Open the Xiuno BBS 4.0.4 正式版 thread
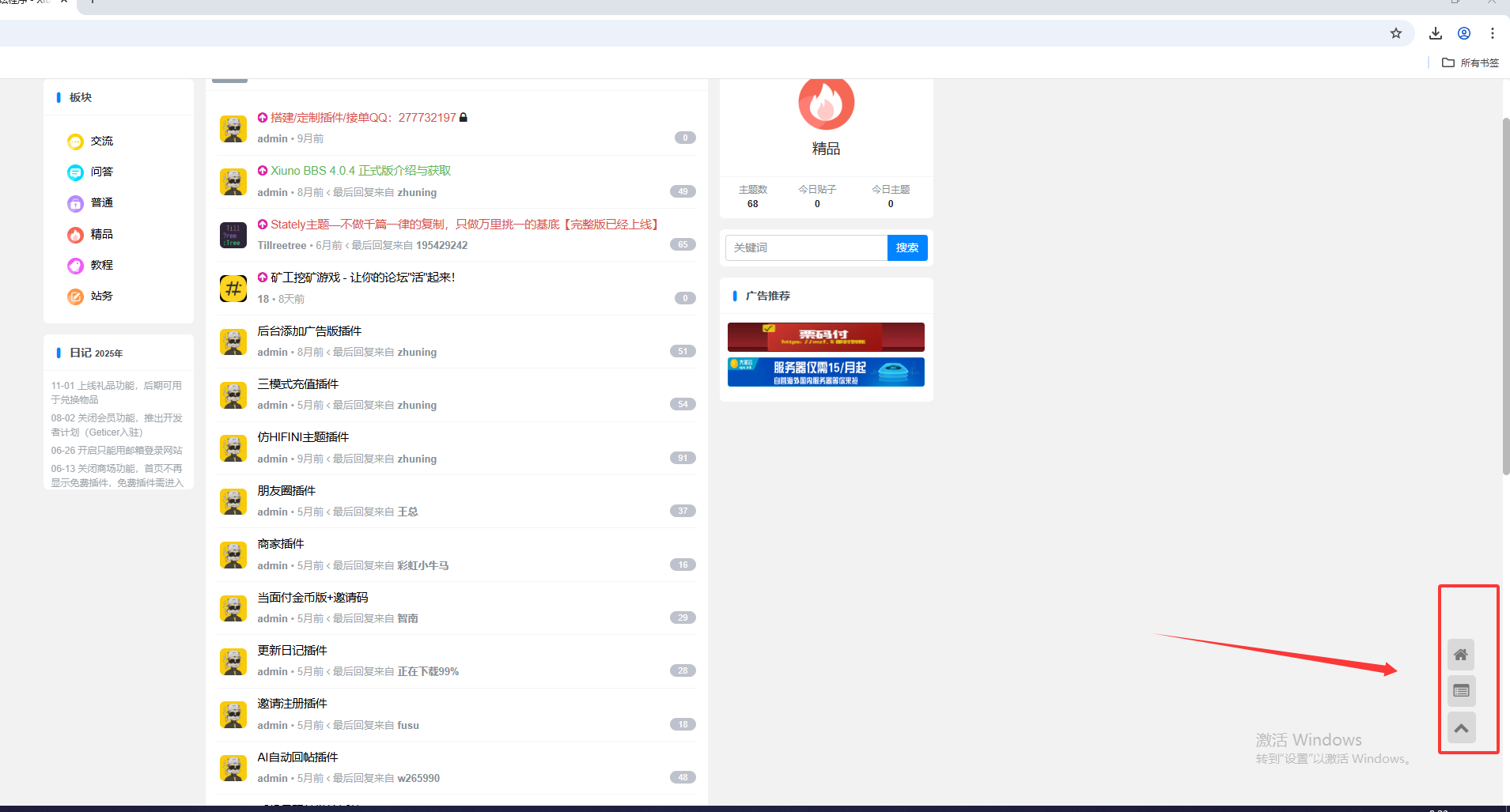Viewport: 1510px width, 812px height. (x=361, y=171)
